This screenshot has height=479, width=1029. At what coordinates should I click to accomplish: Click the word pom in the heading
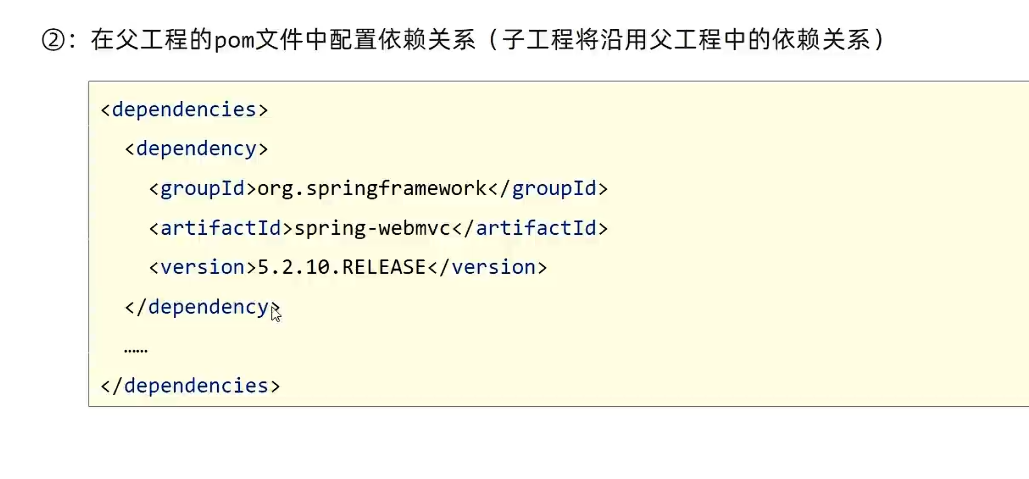tap(234, 43)
